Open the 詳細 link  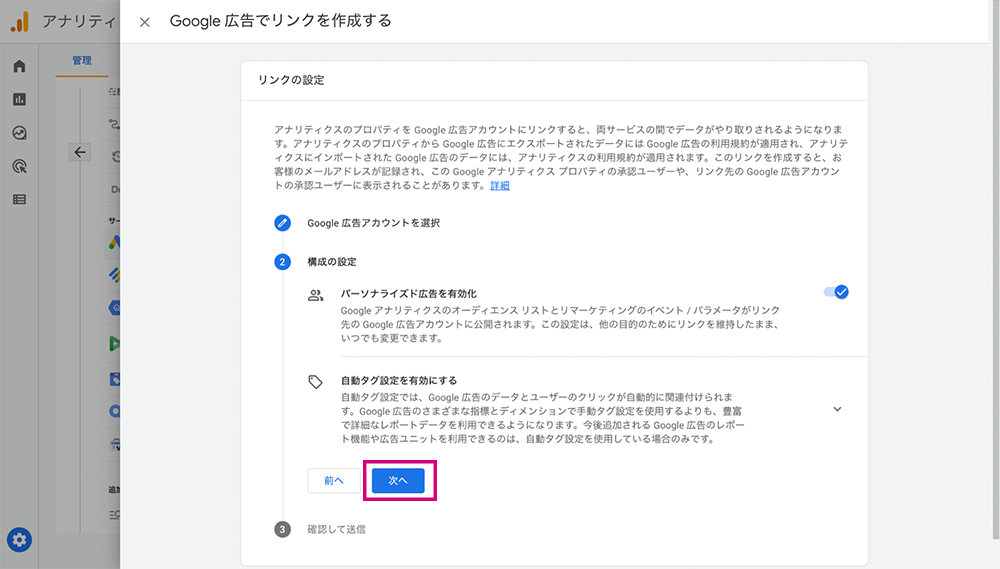499,186
